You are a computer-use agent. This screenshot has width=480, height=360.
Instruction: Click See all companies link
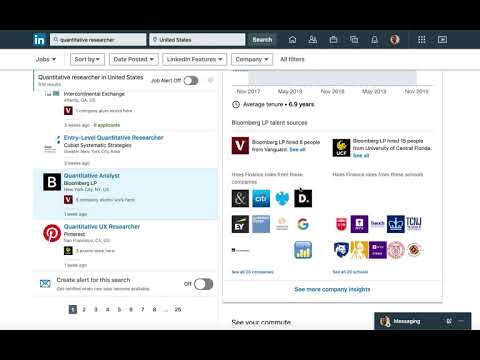pyautogui.click(x=253, y=272)
